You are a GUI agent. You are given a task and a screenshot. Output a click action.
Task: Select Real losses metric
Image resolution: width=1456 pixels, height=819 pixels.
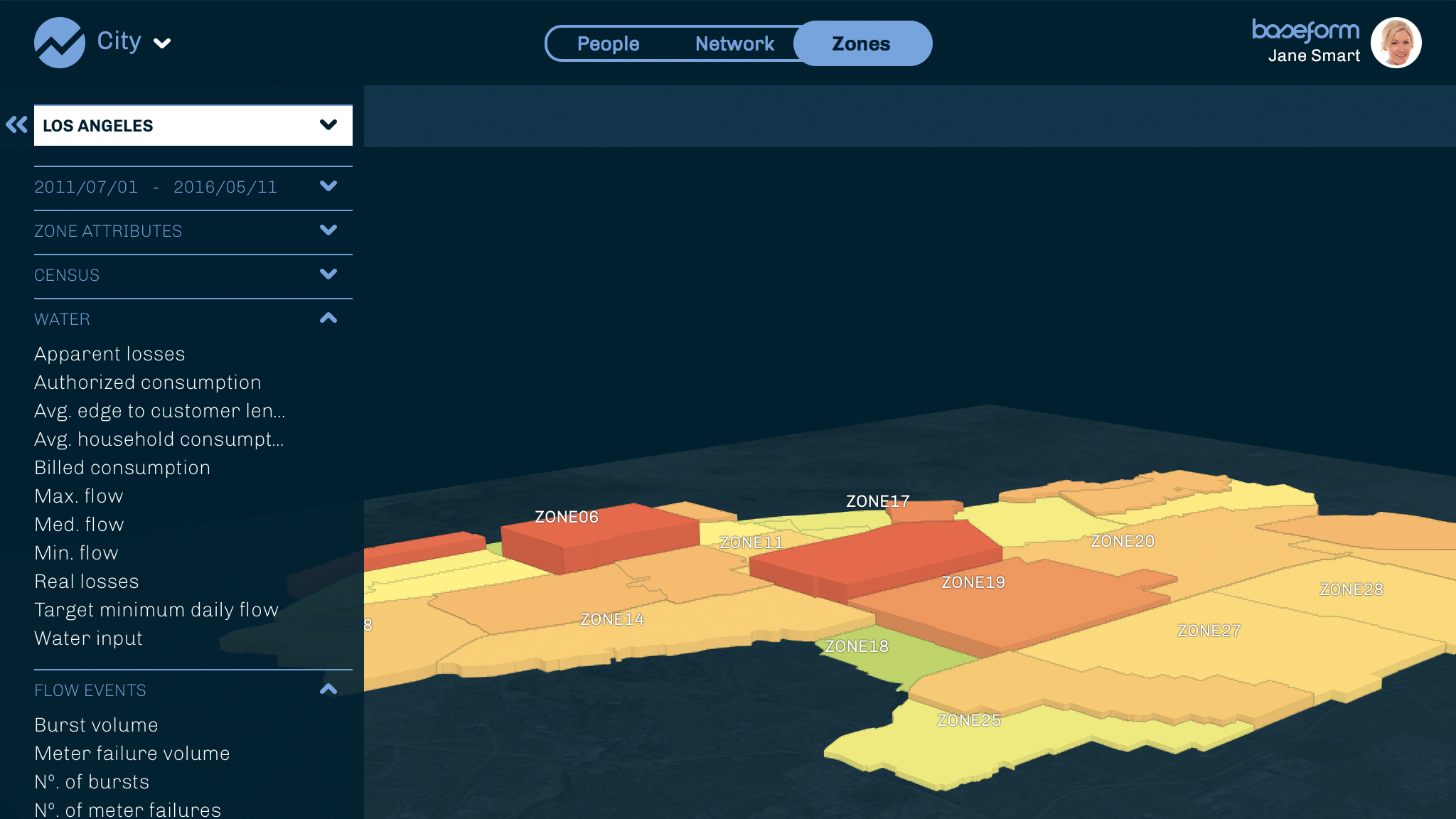click(x=87, y=582)
